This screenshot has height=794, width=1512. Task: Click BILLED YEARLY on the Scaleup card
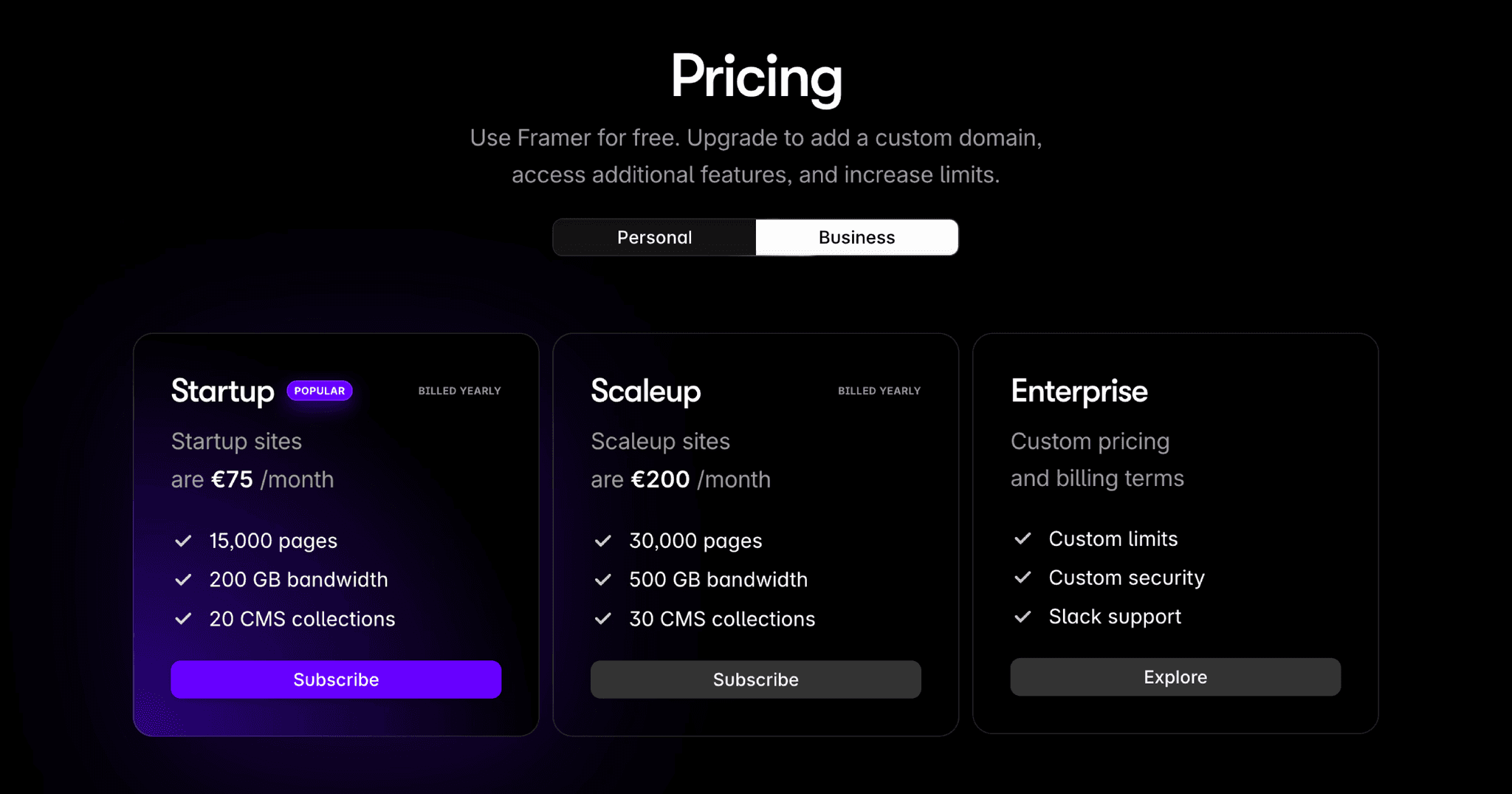(x=879, y=391)
